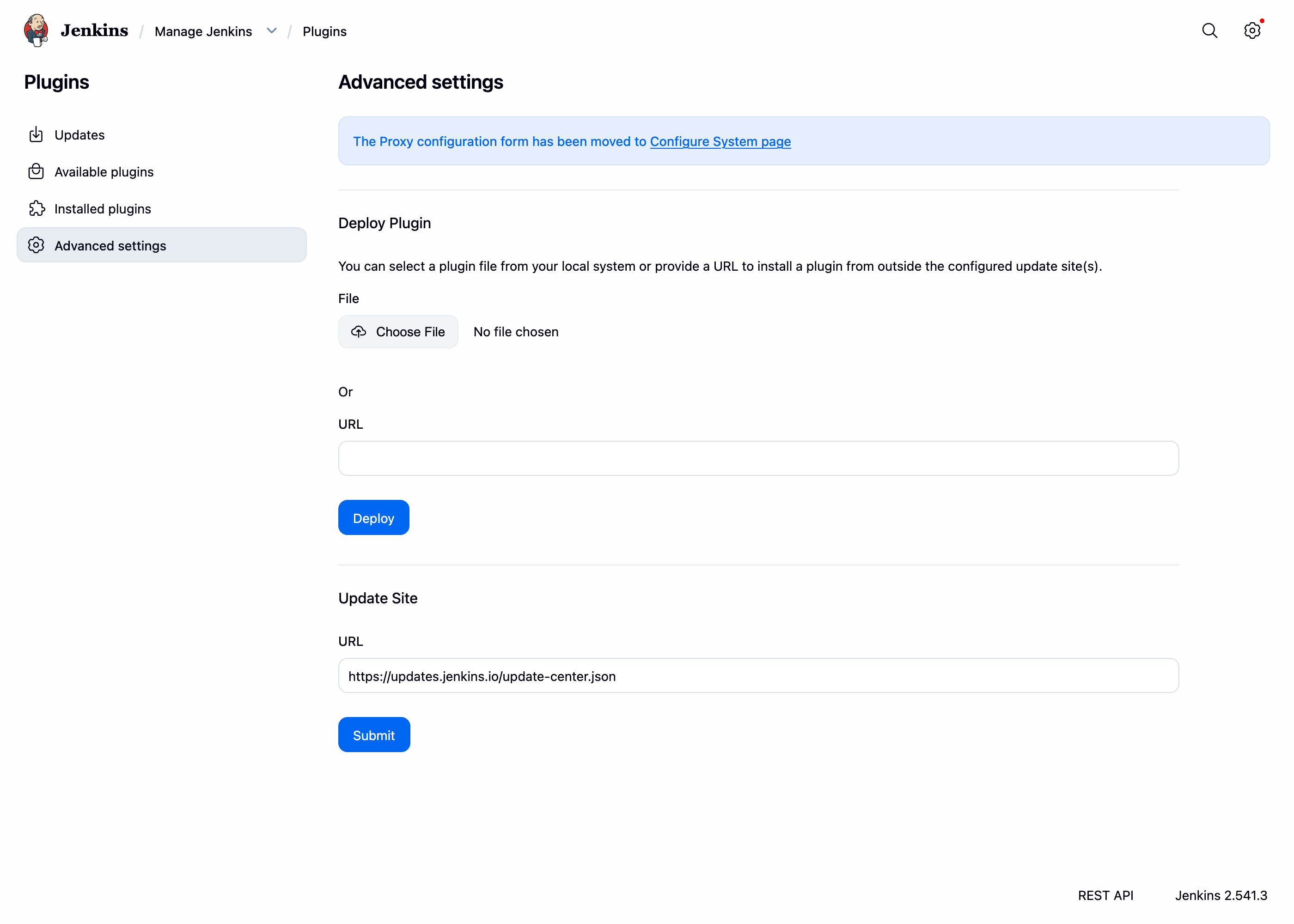The image size is (1294, 924).
Task: Click the 'Plugins' sidebar heading
Action: coord(56,82)
